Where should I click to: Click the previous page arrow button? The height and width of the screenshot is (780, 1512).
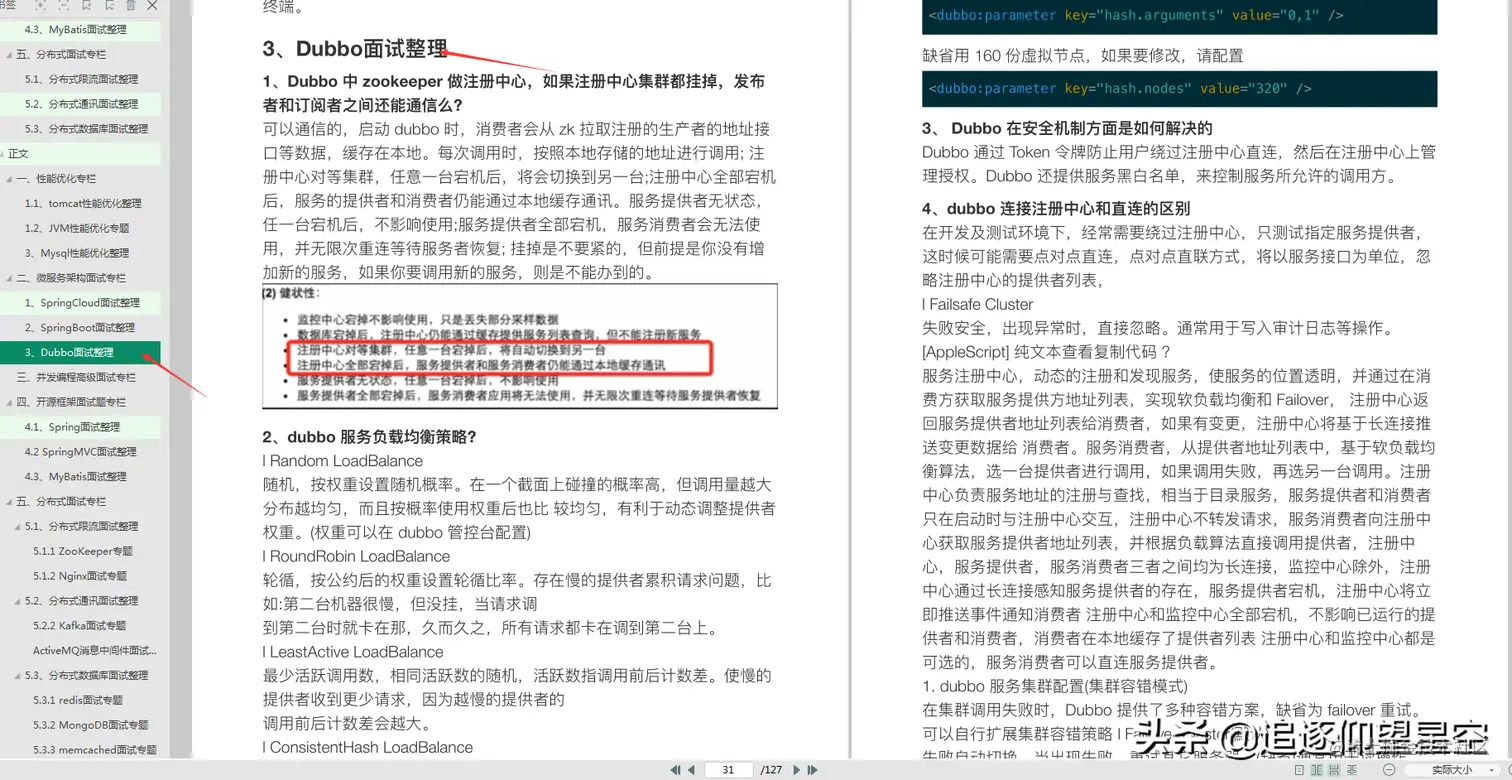click(x=690, y=770)
